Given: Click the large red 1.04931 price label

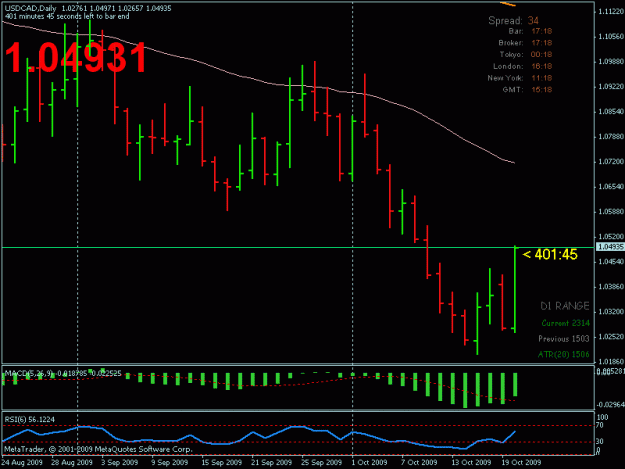Looking at the screenshot, I should click(76, 58).
